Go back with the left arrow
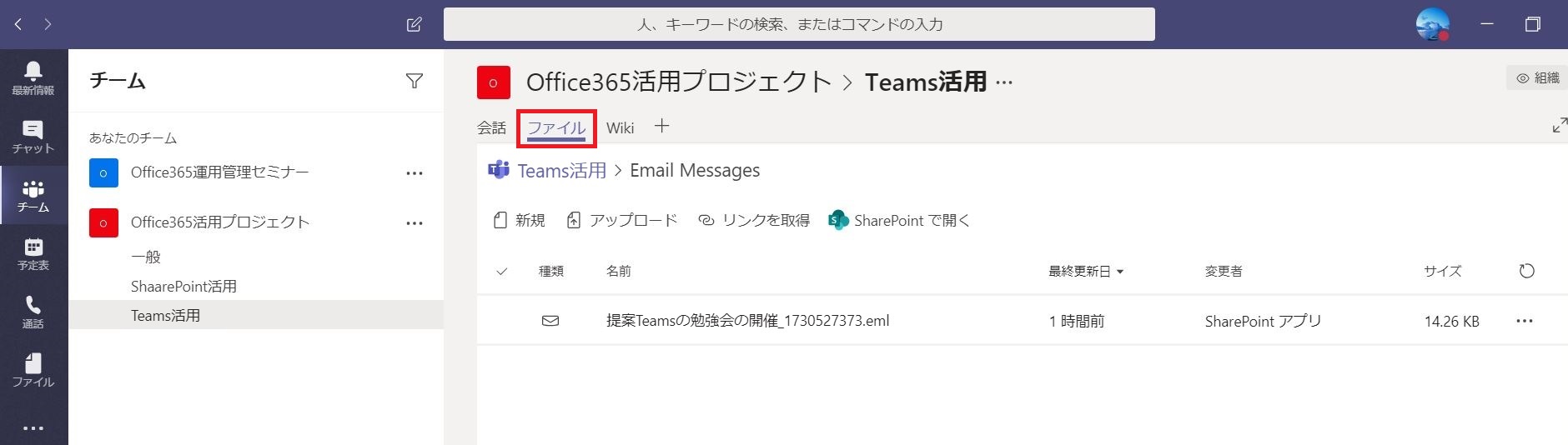The height and width of the screenshot is (445, 1568). 18,24
